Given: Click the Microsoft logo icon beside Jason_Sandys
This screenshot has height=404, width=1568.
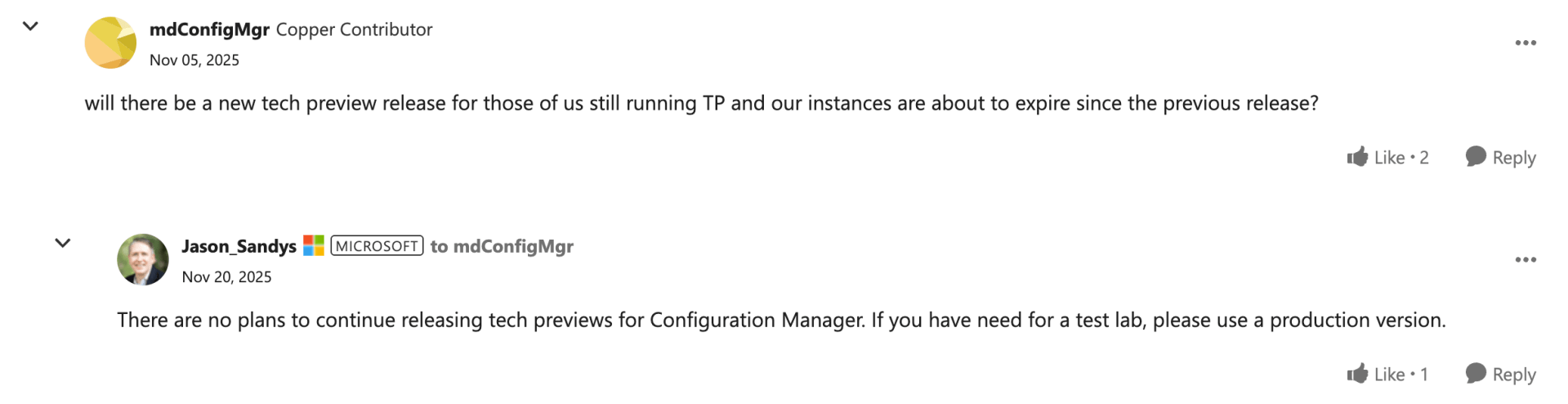Looking at the screenshot, I should point(314,245).
